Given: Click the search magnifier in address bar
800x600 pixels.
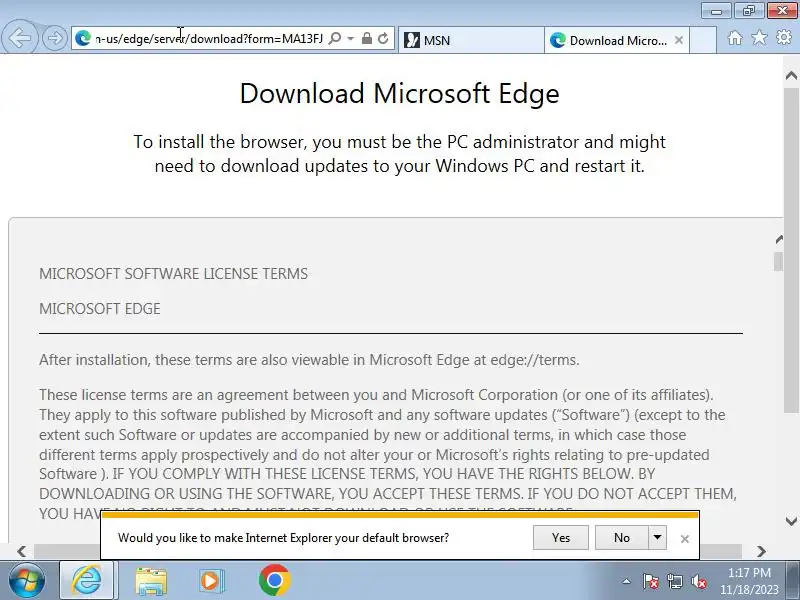Looking at the screenshot, I should point(335,39).
